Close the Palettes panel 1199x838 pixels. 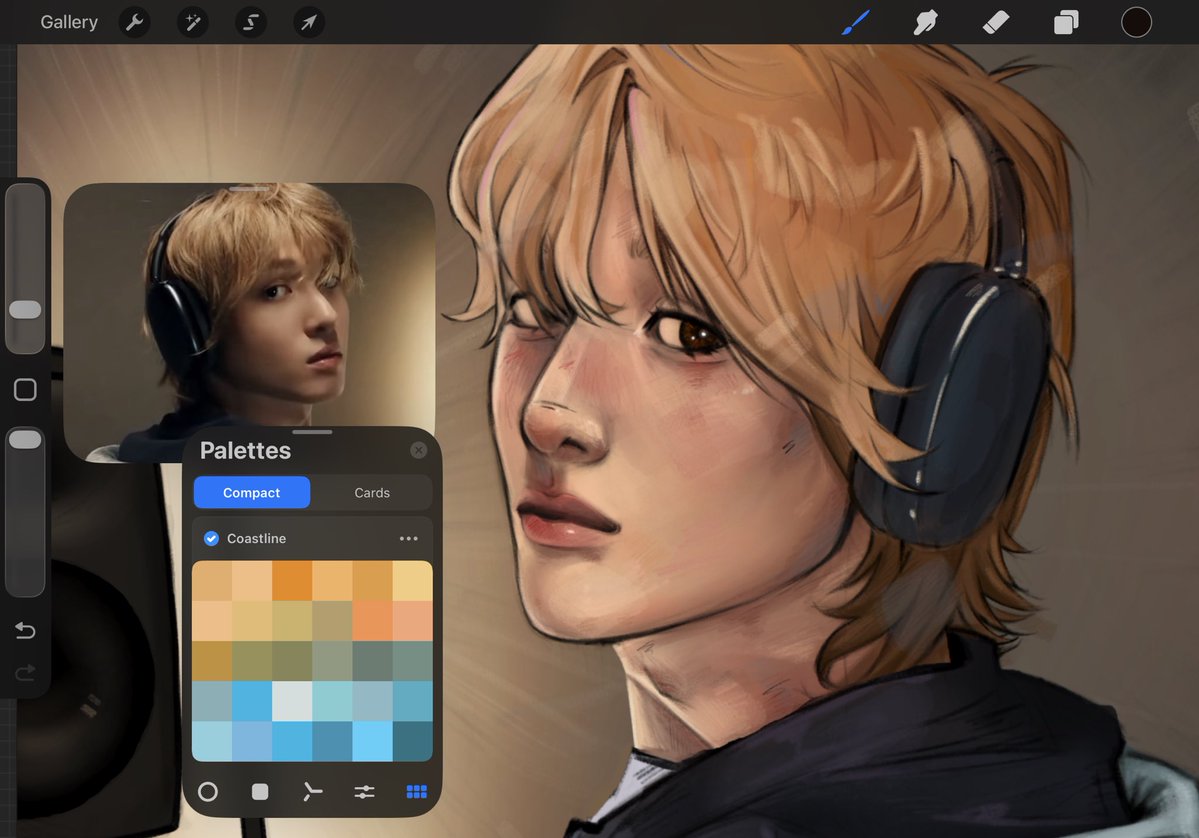click(418, 450)
